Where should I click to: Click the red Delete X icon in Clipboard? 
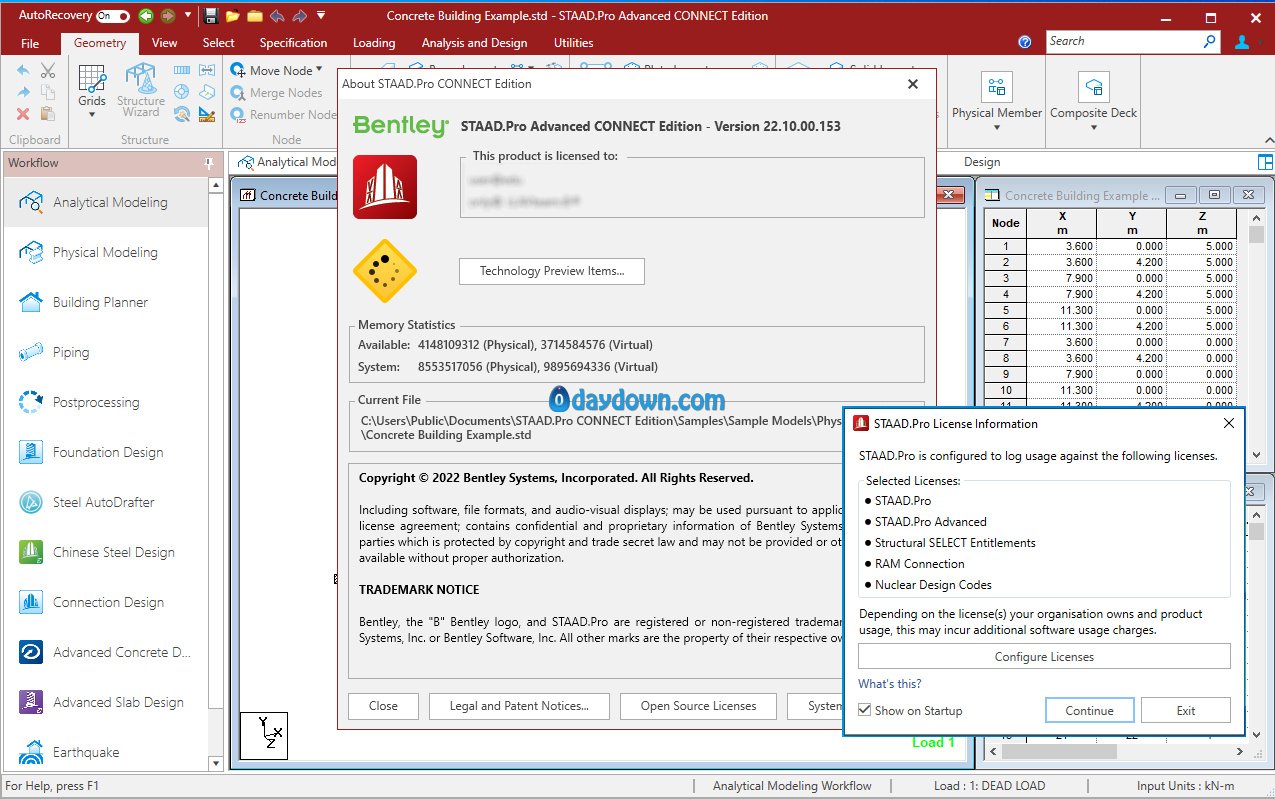click(x=23, y=114)
